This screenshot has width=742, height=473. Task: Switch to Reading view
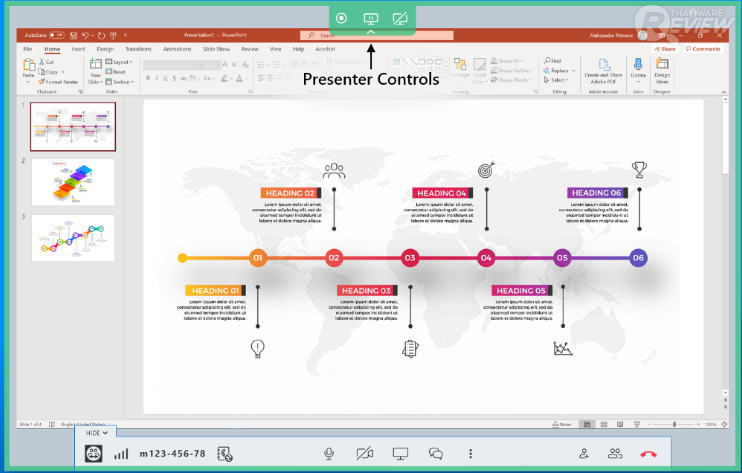[620, 424]
